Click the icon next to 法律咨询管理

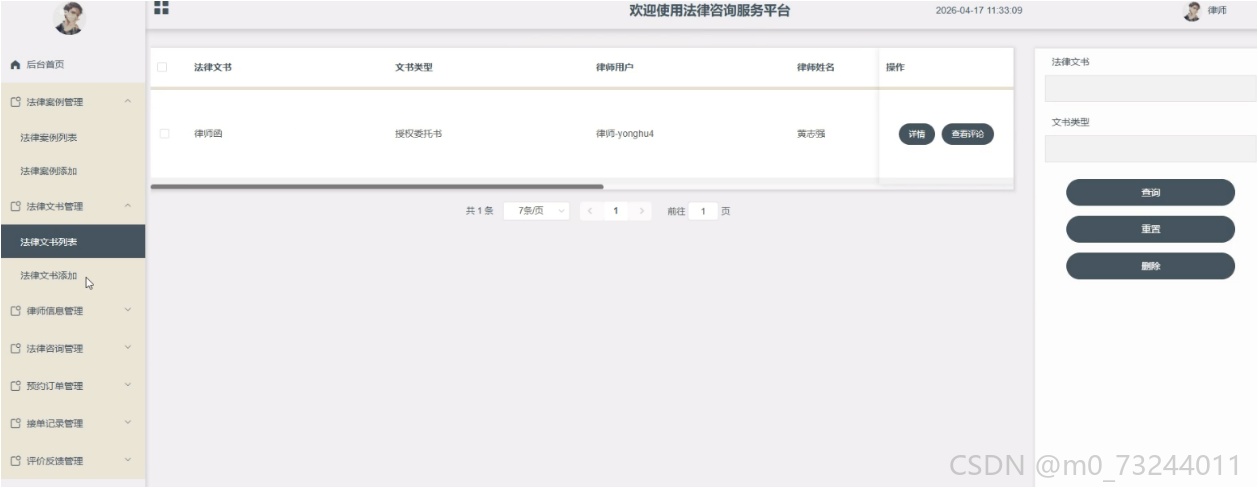pyautogui.click(x=15, y=349)
